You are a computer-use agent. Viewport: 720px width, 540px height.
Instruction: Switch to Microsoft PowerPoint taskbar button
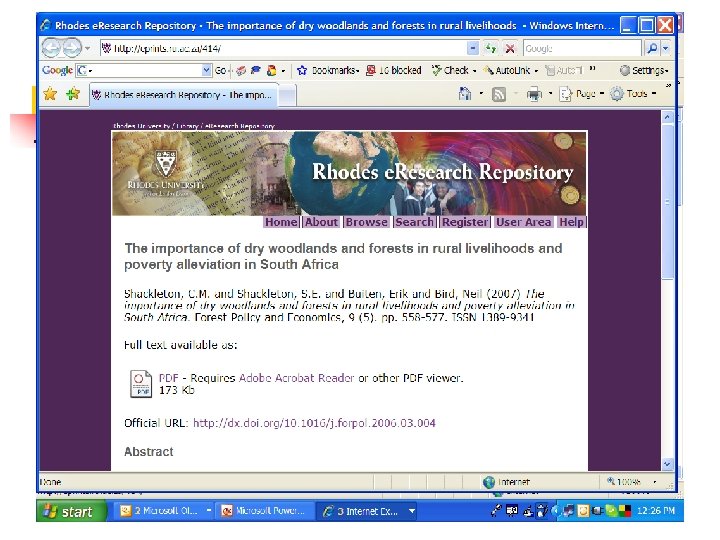pyautogui.click(x=265, y=511)
